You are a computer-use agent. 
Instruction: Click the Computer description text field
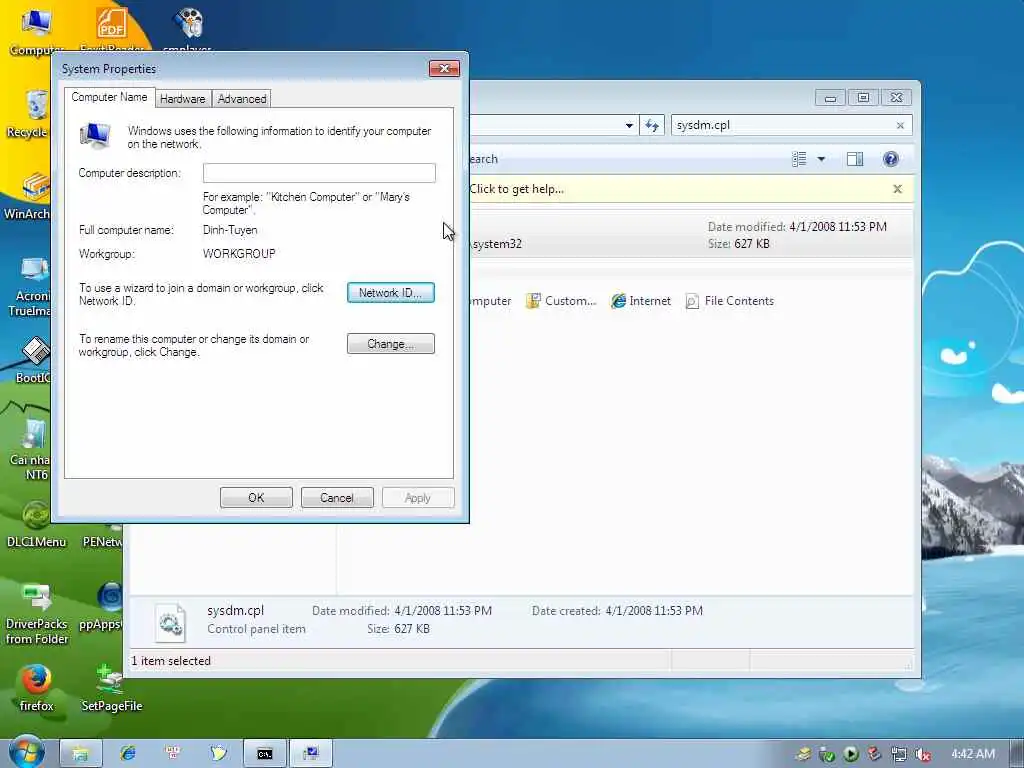[x=319, y=173]
